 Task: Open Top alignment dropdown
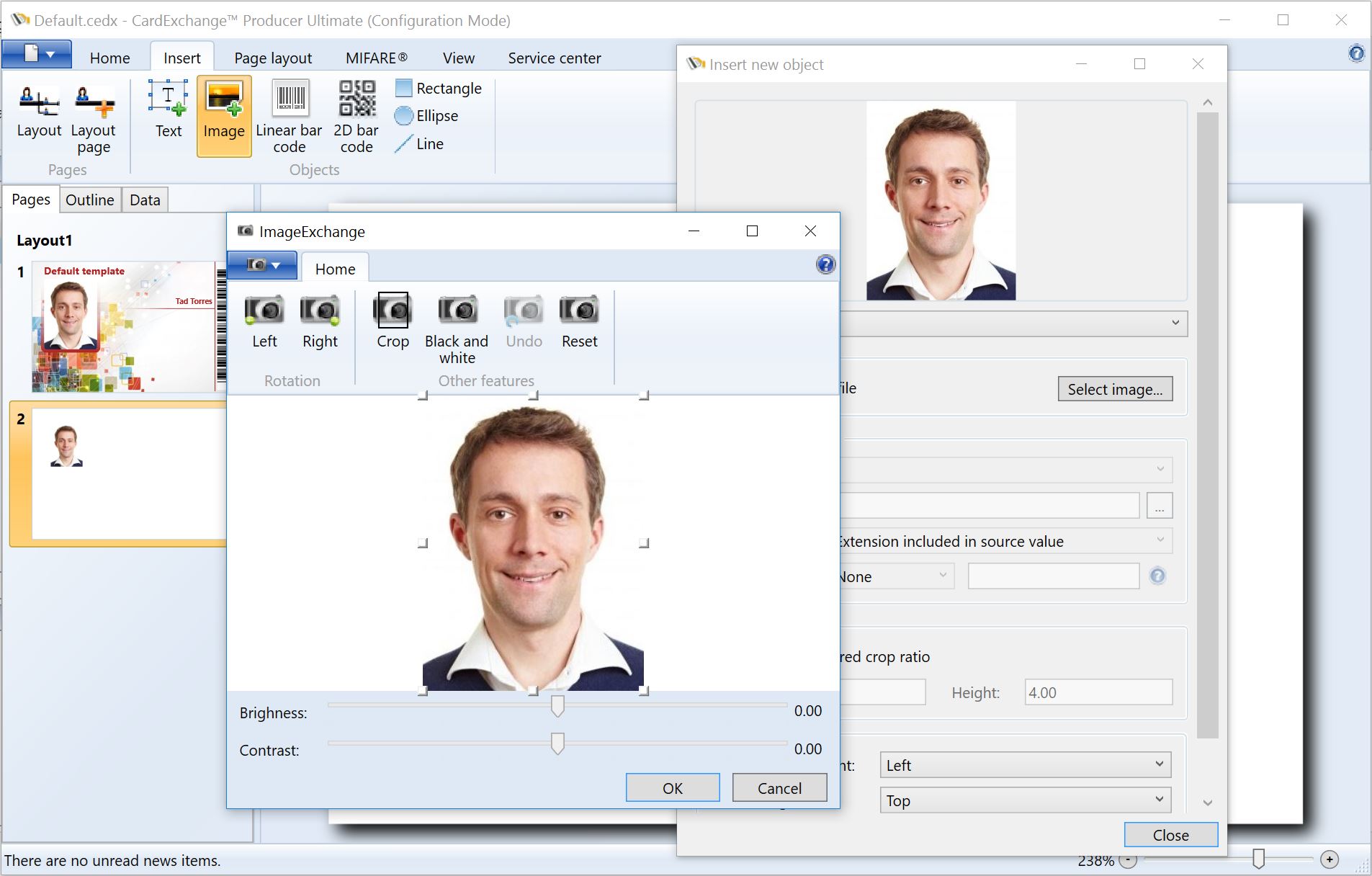click(x=1025, y=800)
